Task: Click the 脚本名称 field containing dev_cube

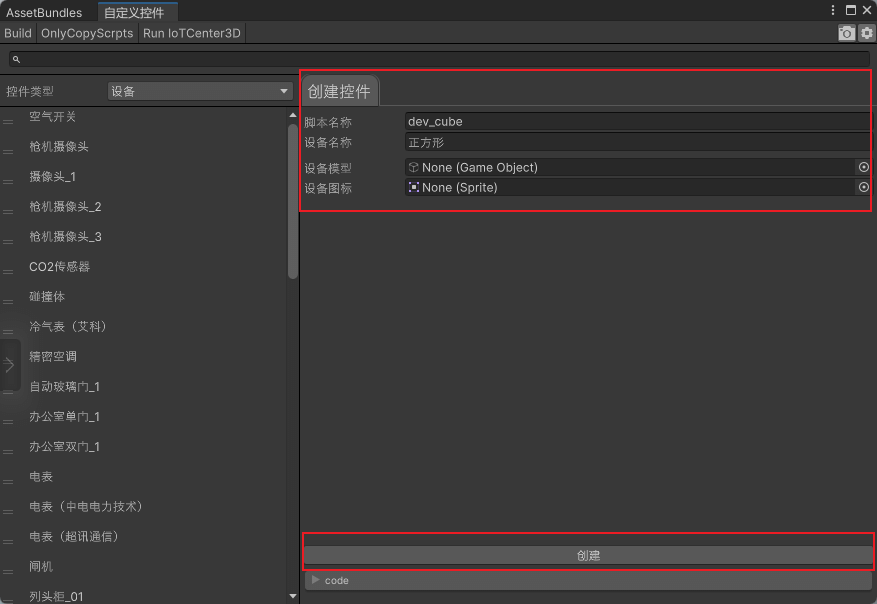Action: (636, 121)
